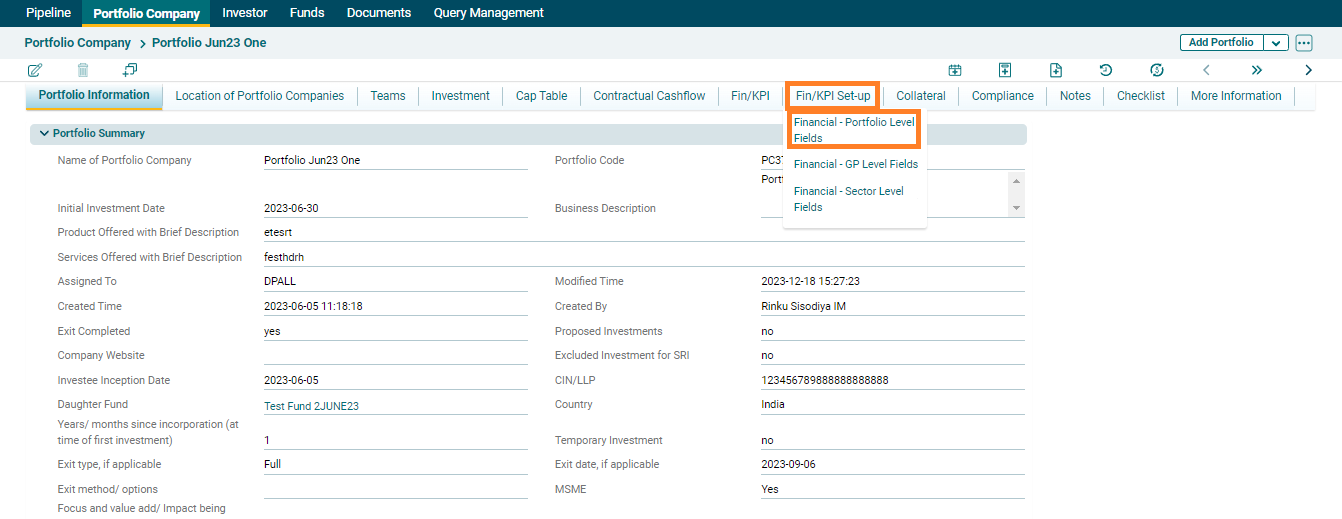This screenshot has height=519, width=1342.
Task: Open the three-dot more options button
Action: pyautogui.click(x=1303, y=43)
